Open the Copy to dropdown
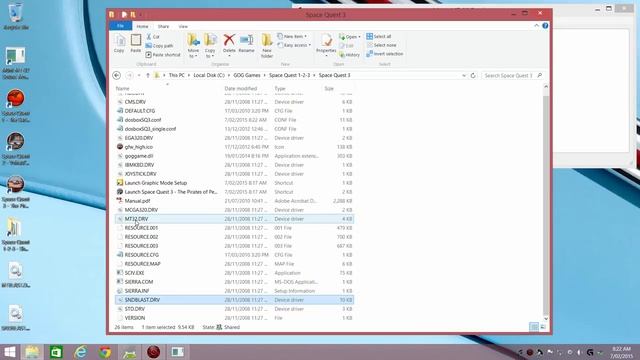640x360 pixels. [x=210, y=46]
